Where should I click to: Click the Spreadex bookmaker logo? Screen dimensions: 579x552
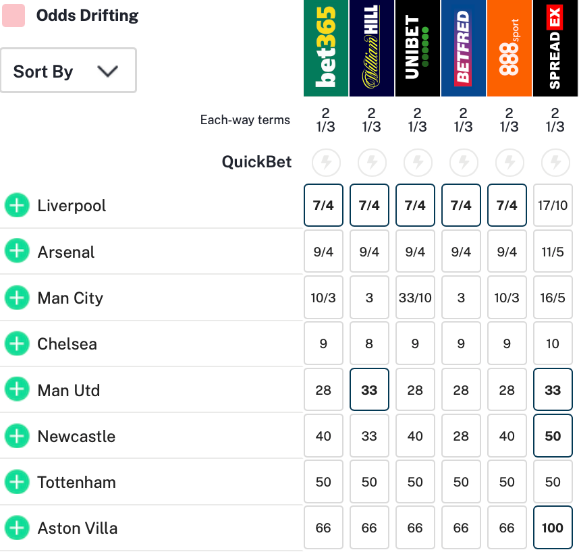pos(555,48)
